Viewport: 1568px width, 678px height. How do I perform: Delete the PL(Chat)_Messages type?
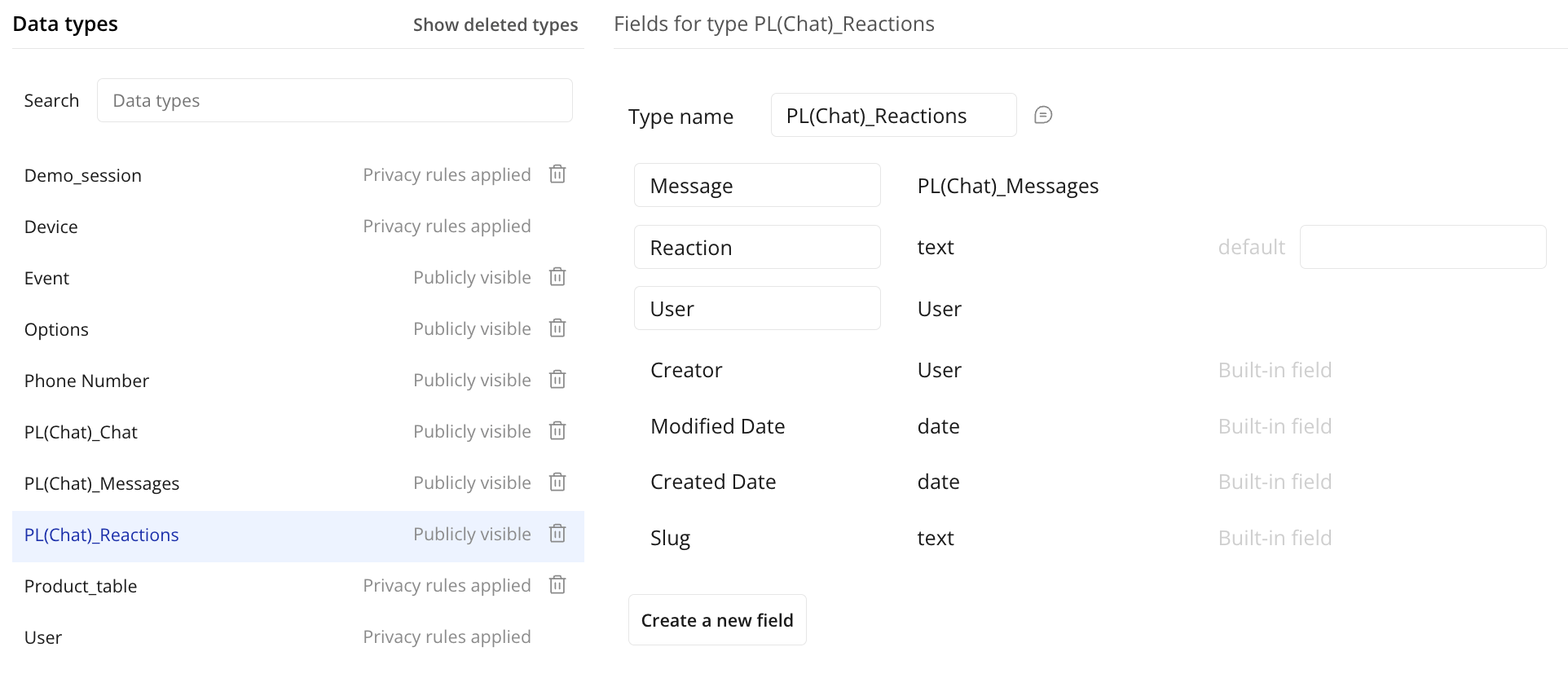(557, 482)
